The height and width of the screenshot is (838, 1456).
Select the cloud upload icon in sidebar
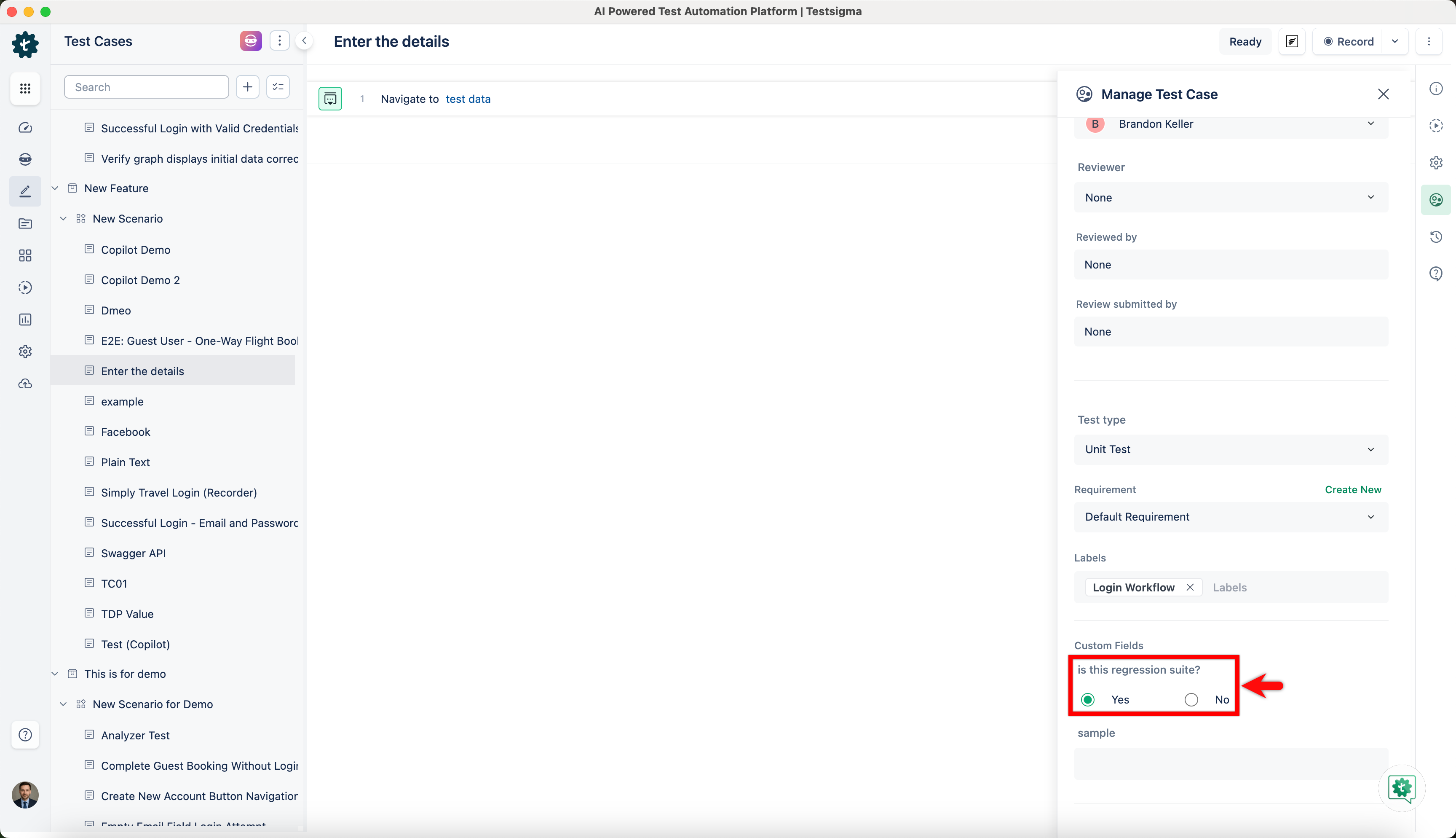pyautogui.click(x=25, y=383)
